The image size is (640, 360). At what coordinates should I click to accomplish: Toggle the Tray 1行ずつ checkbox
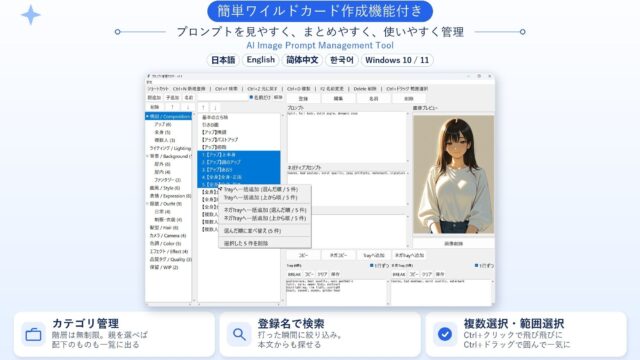tap(372, 266)
